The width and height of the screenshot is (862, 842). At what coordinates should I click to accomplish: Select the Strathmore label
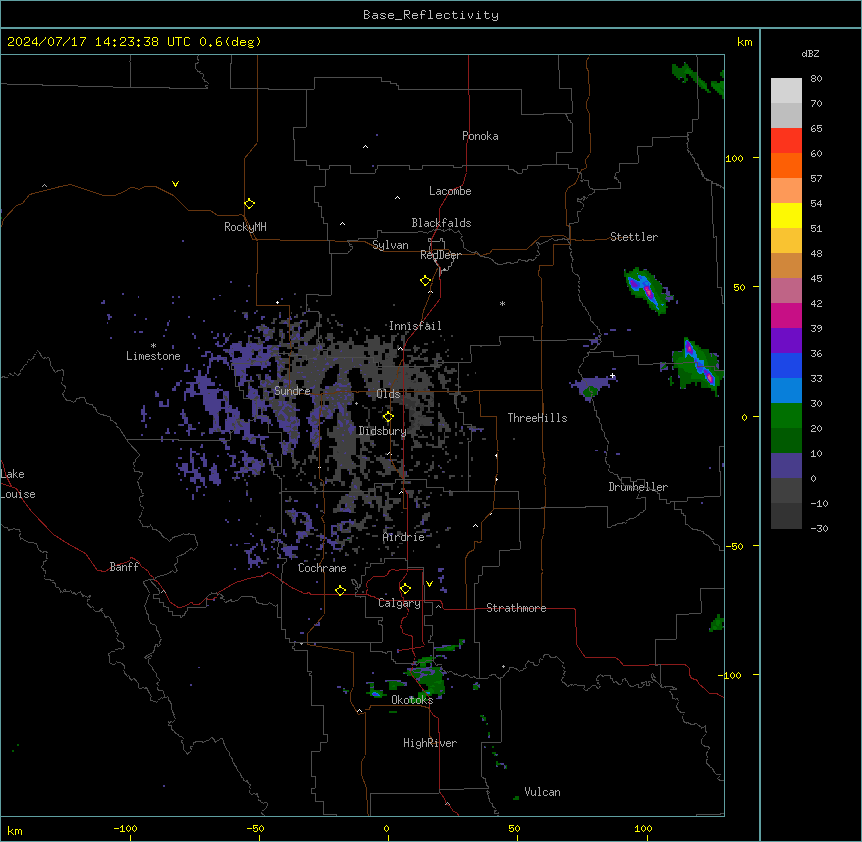516,608
